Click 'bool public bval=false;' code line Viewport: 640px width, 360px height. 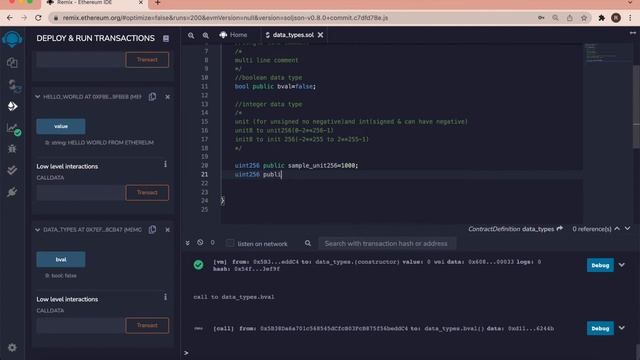pos(275,86)
